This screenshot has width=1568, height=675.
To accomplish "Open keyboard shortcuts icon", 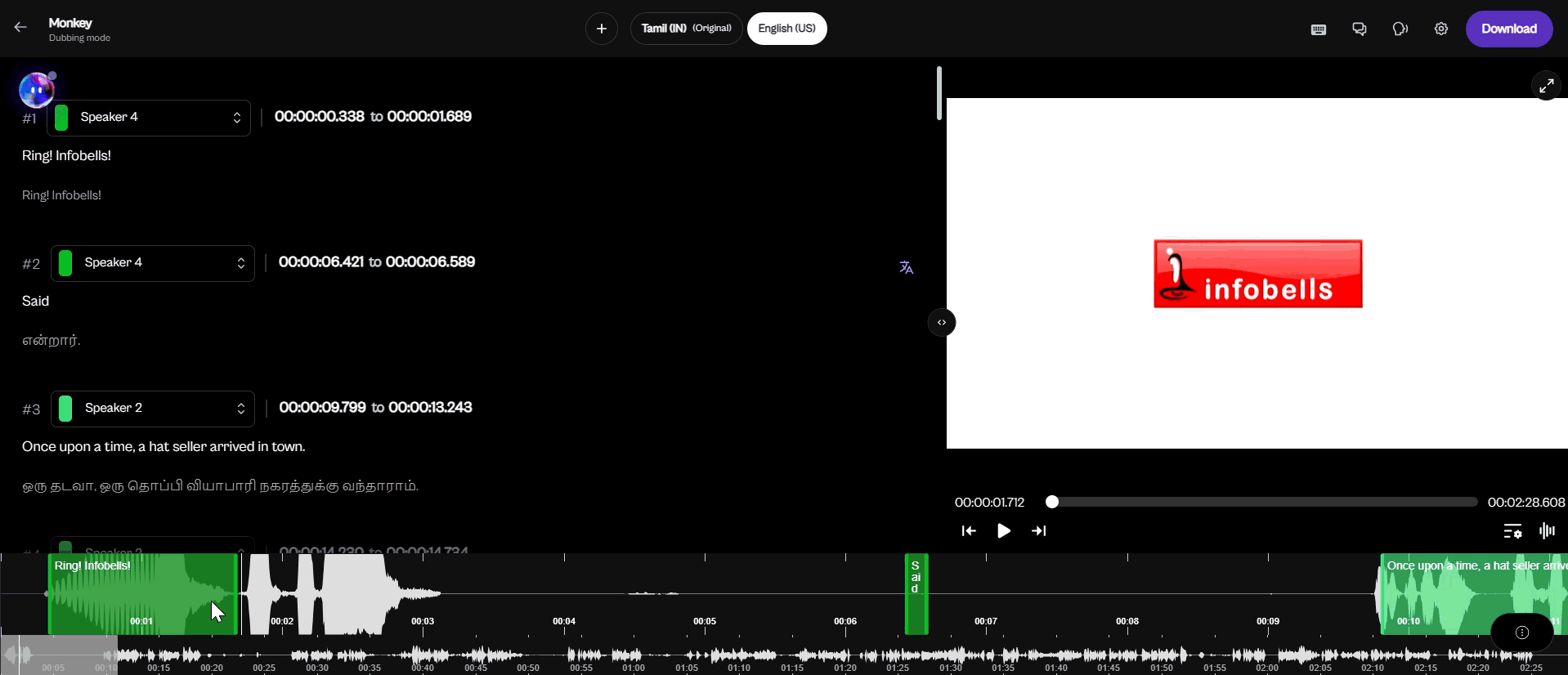I will [1318, 29].
